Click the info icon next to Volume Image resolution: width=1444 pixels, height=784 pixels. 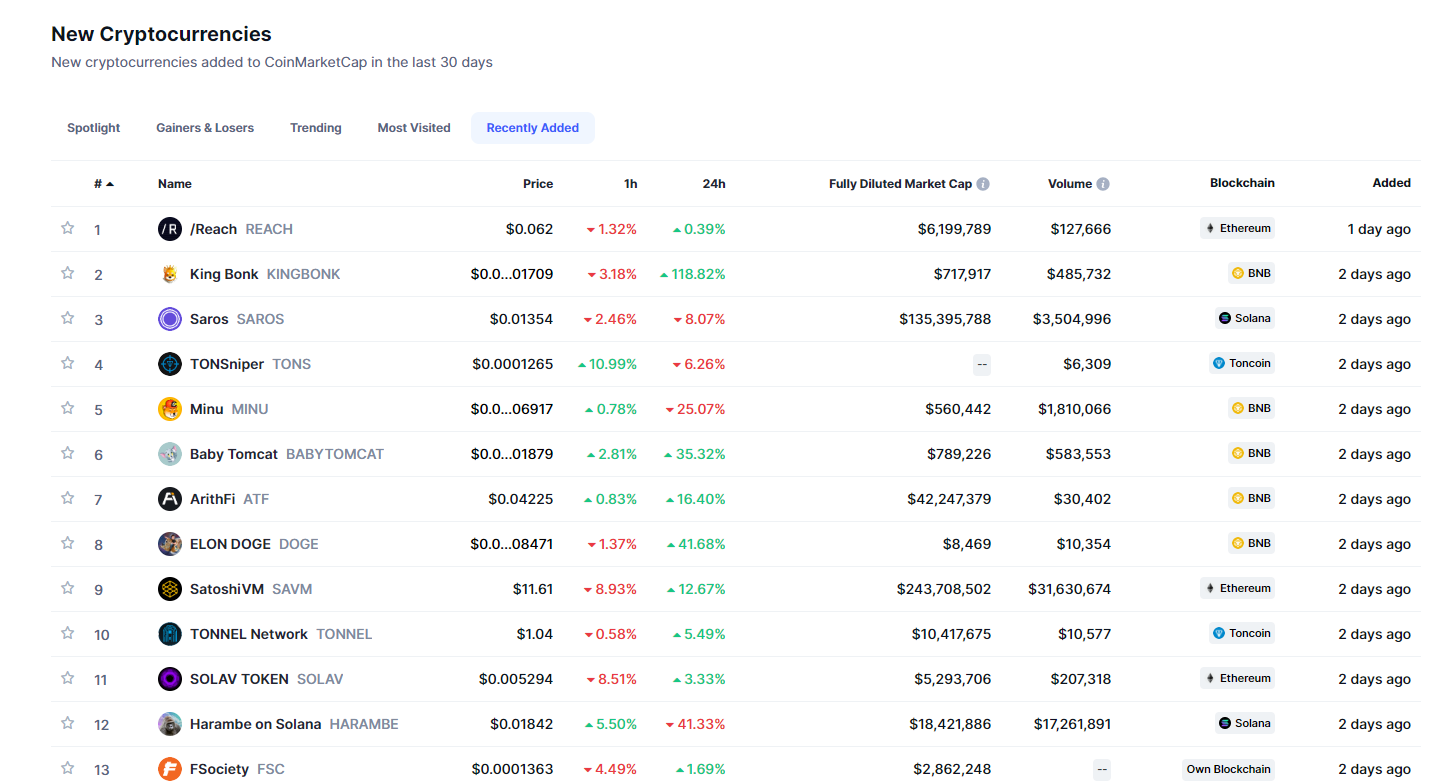(x=1103, y=184)
